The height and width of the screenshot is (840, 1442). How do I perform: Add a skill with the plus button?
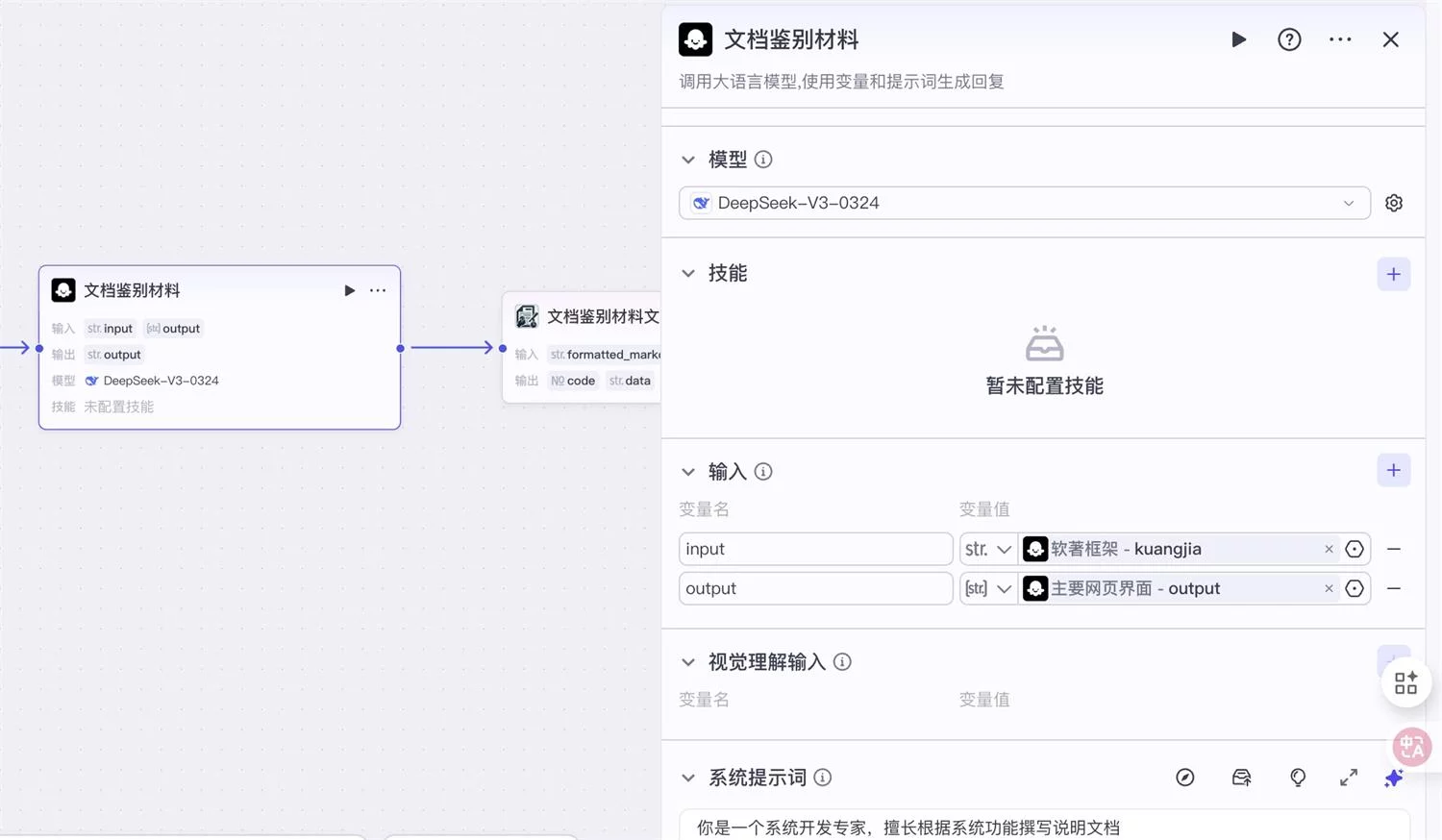tap(1393, 274)
